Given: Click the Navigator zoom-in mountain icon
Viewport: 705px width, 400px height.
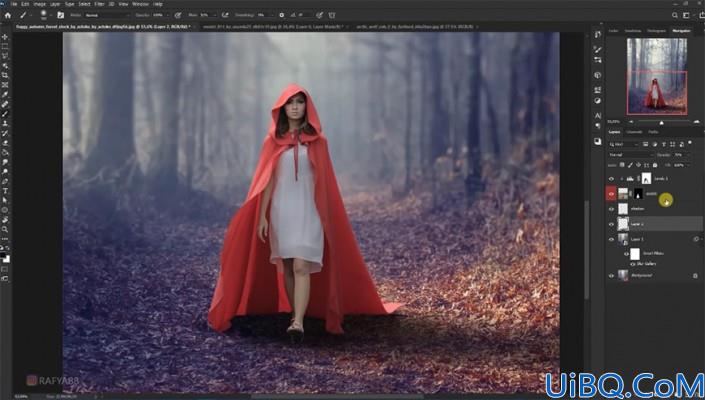Looking at the screenshot, I should click(696, 122).
